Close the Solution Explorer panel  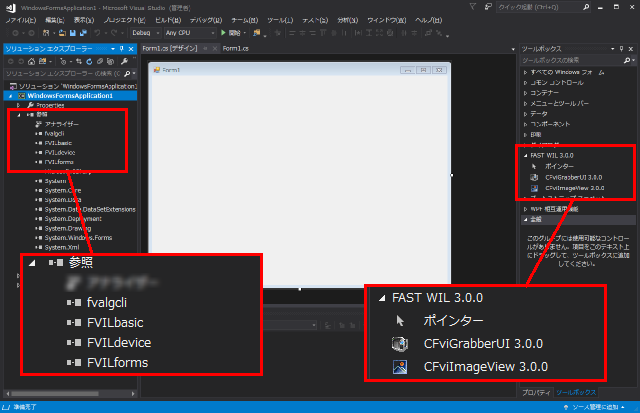coord(131,49)
